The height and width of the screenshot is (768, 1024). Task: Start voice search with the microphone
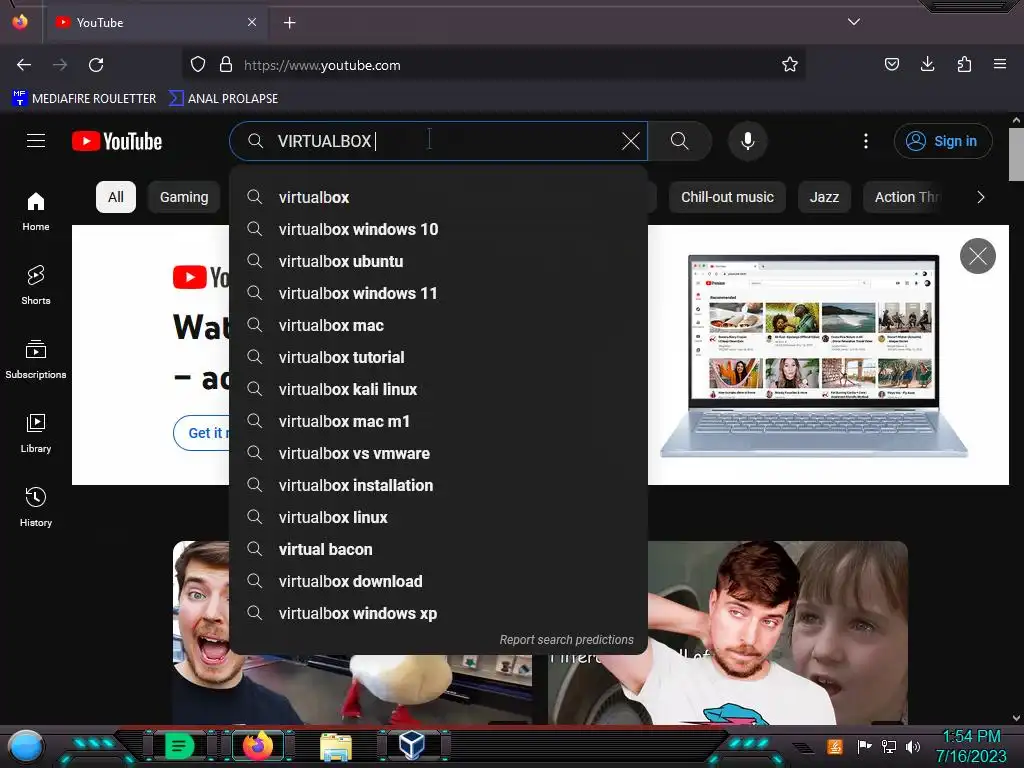[748, 141]
